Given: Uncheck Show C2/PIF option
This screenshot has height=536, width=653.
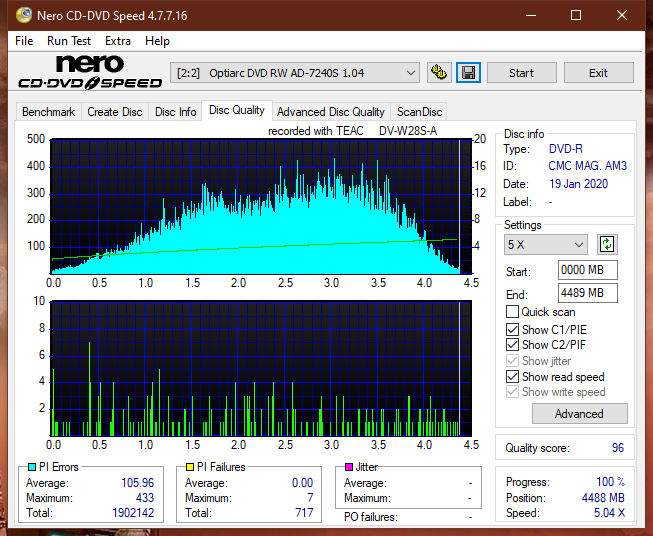Looking at the screenshot, I should pyautogui.click(x=512, y=345).
